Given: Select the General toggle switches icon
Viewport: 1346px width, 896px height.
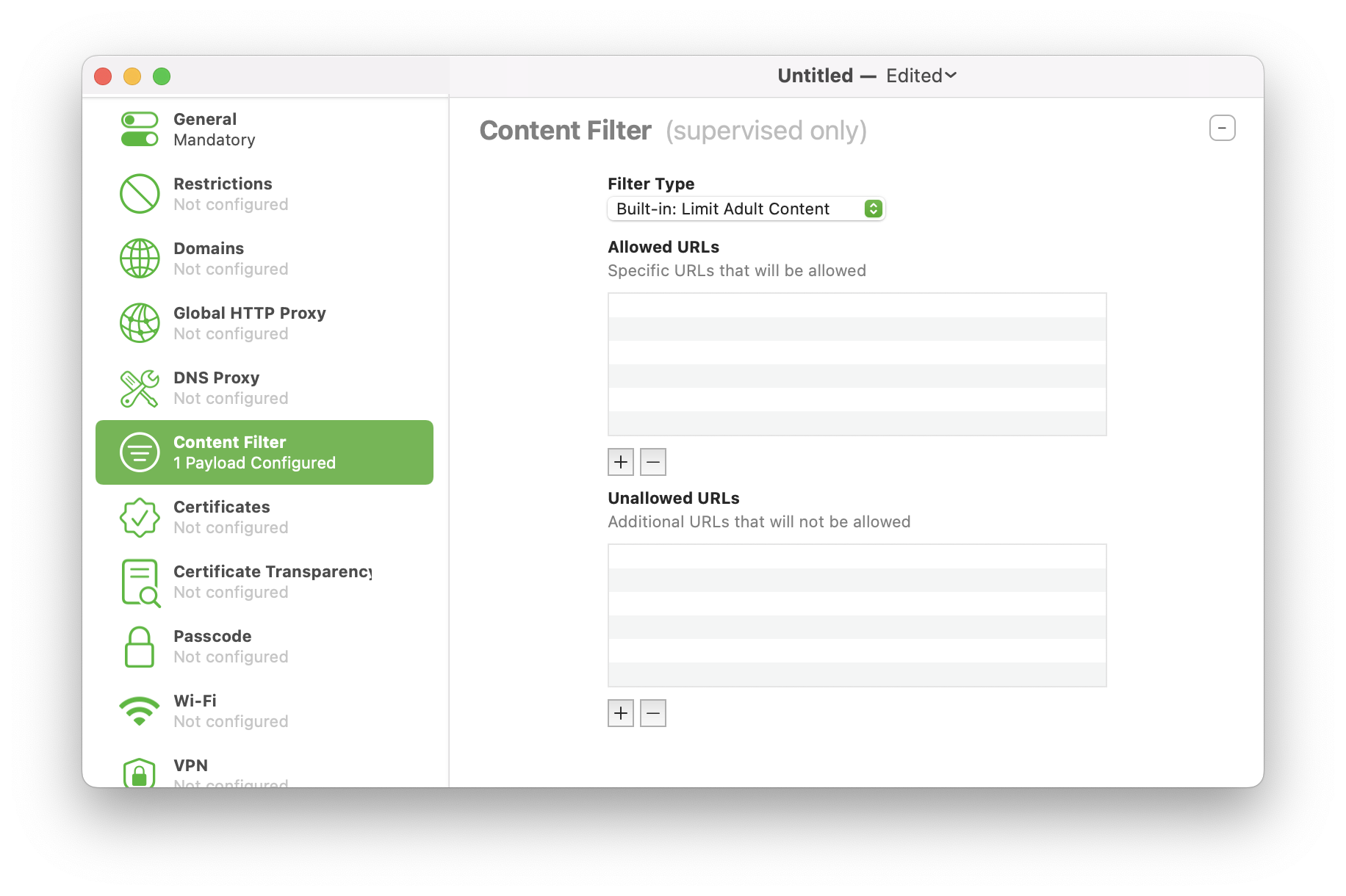Looking at the screenshot, I should click(x=140, y=129).
